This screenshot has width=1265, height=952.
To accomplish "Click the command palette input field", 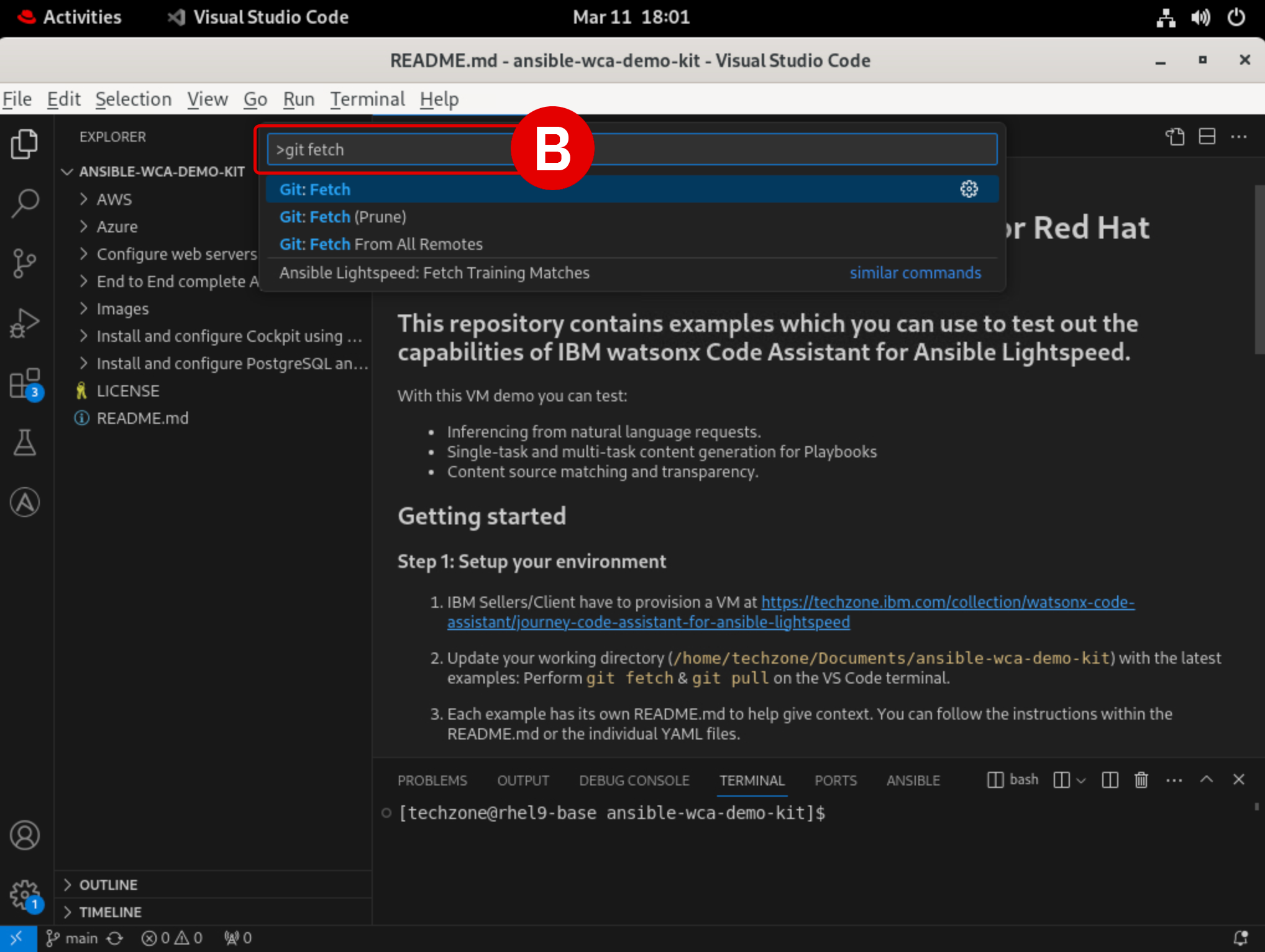I will click(746, 150).
